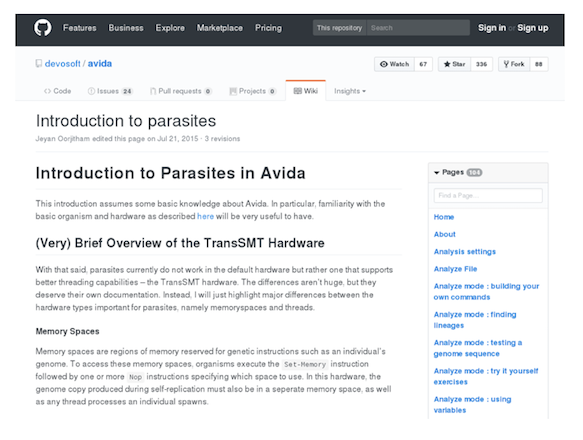
Task: Open the Pull requests tab
Action: [181, 91]
